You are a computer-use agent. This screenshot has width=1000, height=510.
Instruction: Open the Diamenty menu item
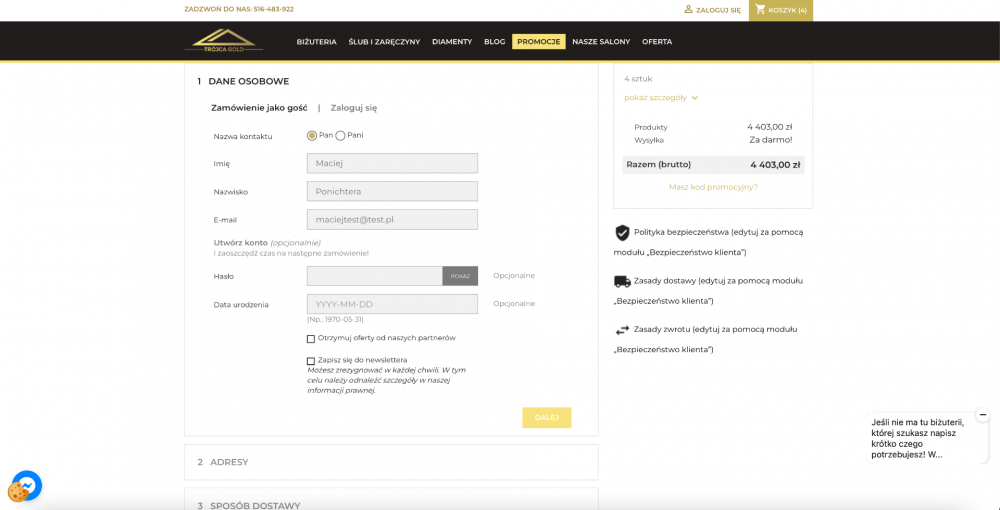click(452, 42)
